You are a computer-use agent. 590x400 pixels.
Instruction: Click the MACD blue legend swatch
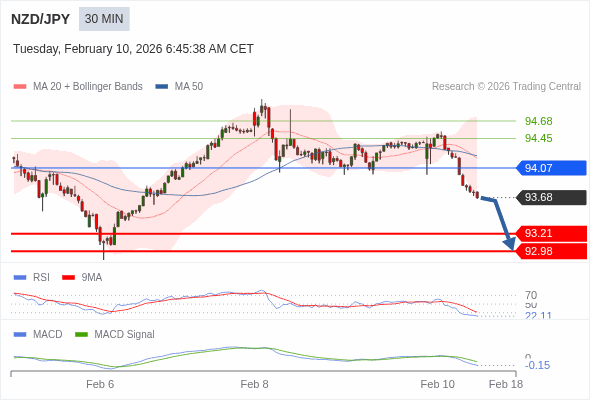(20, 335)
